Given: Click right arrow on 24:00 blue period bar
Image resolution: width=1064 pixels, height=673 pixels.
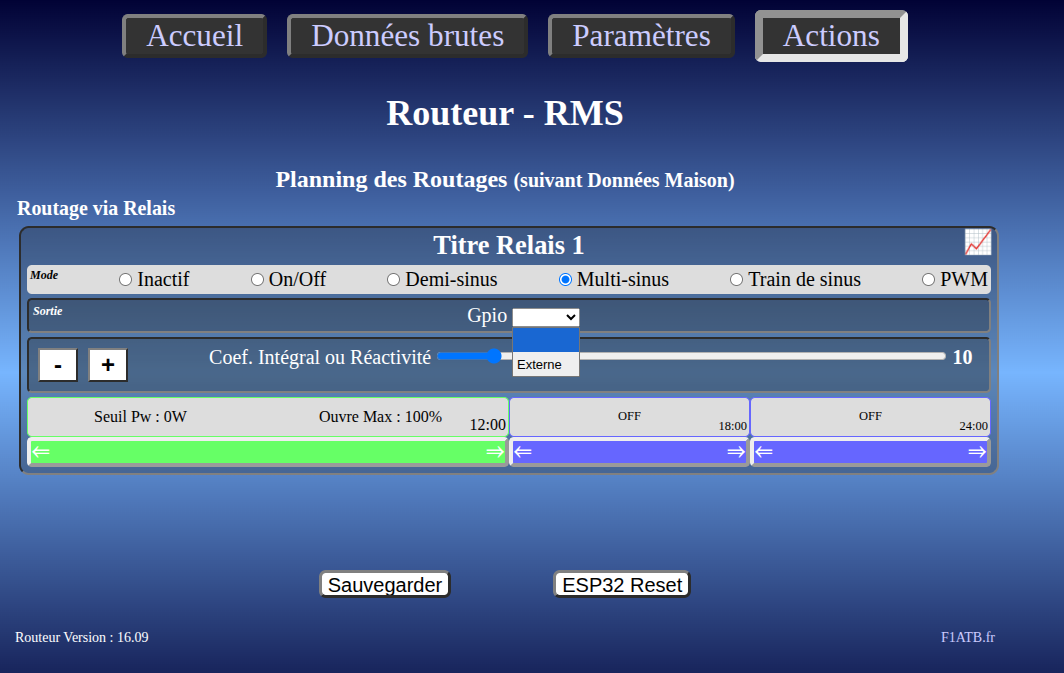Looking at the screenshot, I should (977, 452).
